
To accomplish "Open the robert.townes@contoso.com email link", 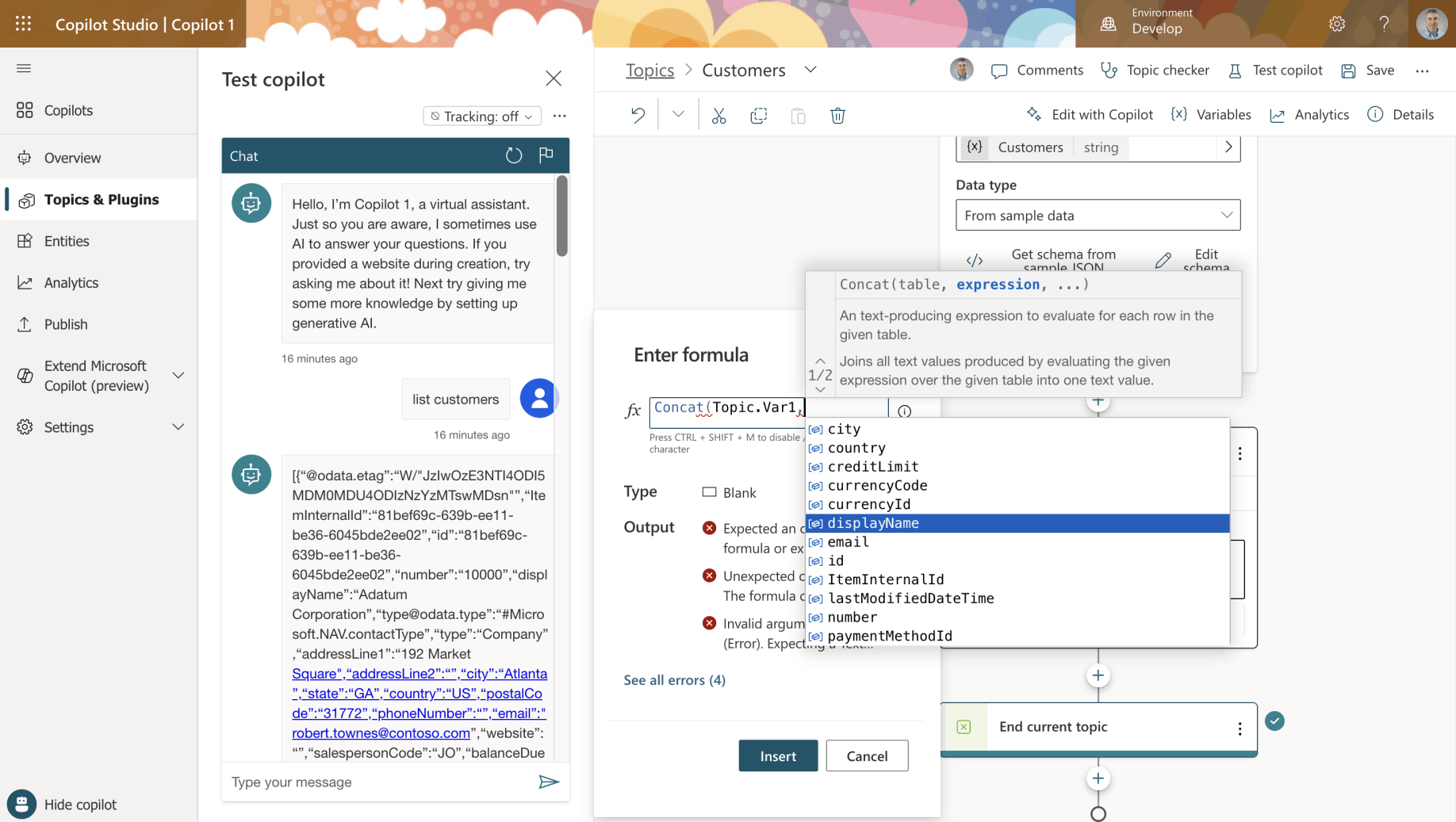I will point(381,733).
